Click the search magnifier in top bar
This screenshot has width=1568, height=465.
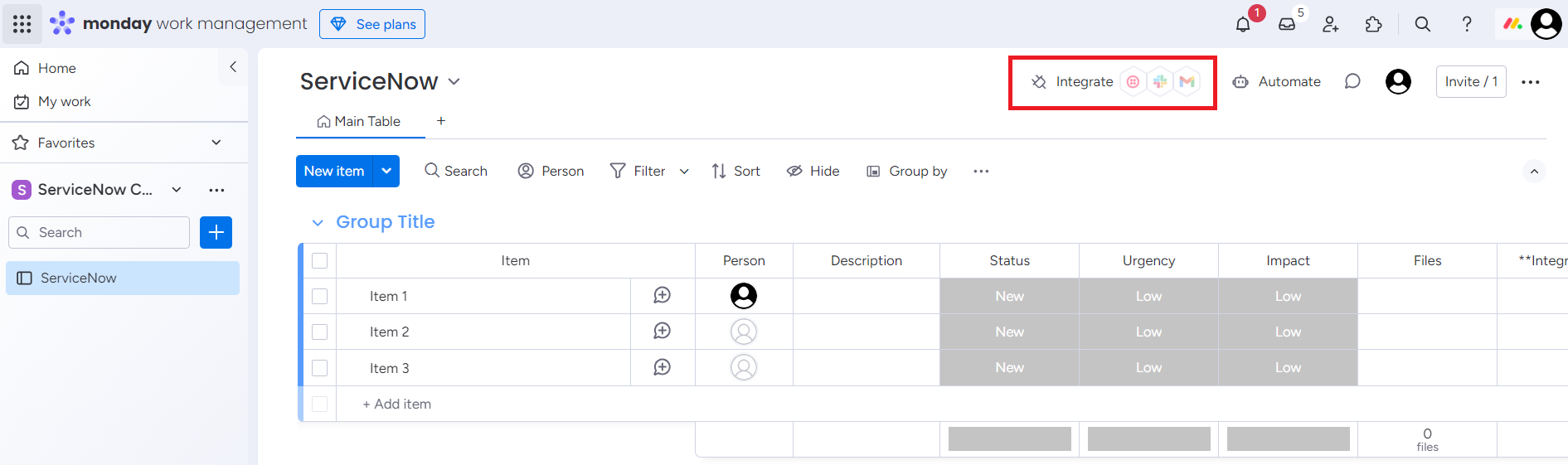1423,24
